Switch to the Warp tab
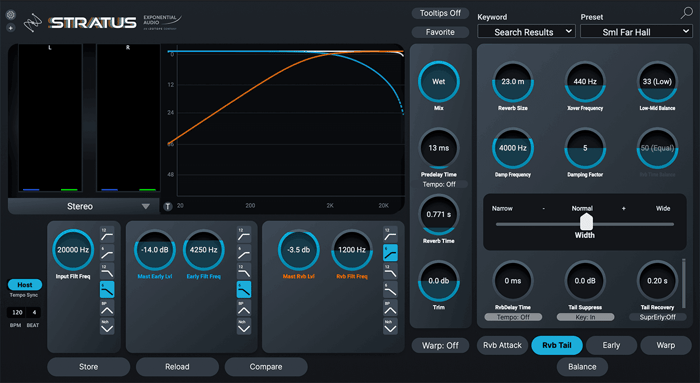This screenshot has height=383, width=700. click(666, 345)
